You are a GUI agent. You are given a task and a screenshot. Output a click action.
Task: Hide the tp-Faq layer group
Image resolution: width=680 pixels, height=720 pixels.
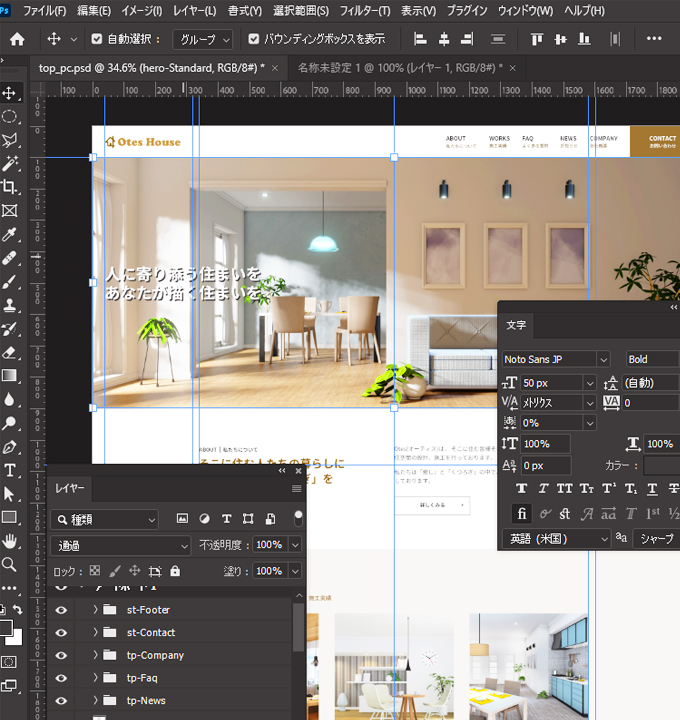tap(61, 678)
